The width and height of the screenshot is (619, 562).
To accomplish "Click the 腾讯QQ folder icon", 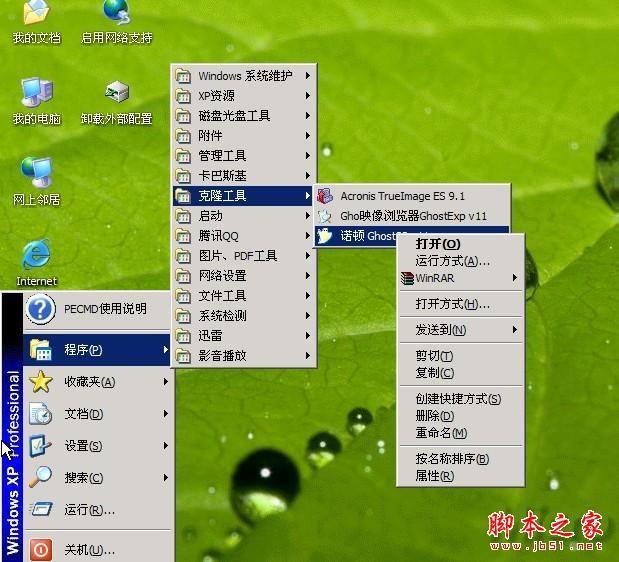I will tap(183, 236).
